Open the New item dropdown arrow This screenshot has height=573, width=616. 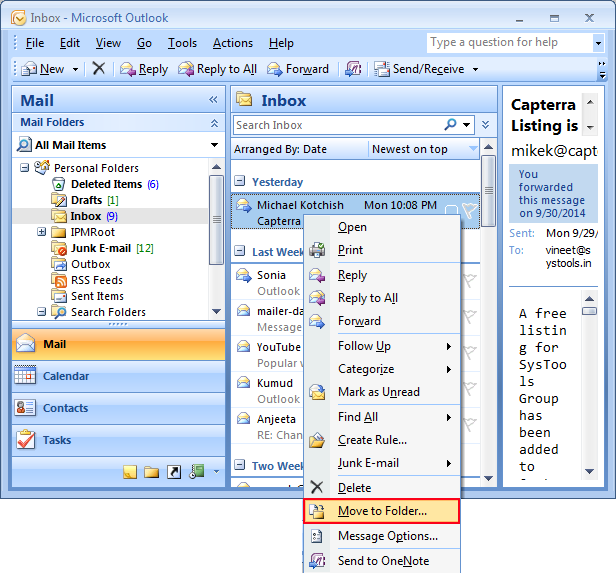(x=75, y=70)
